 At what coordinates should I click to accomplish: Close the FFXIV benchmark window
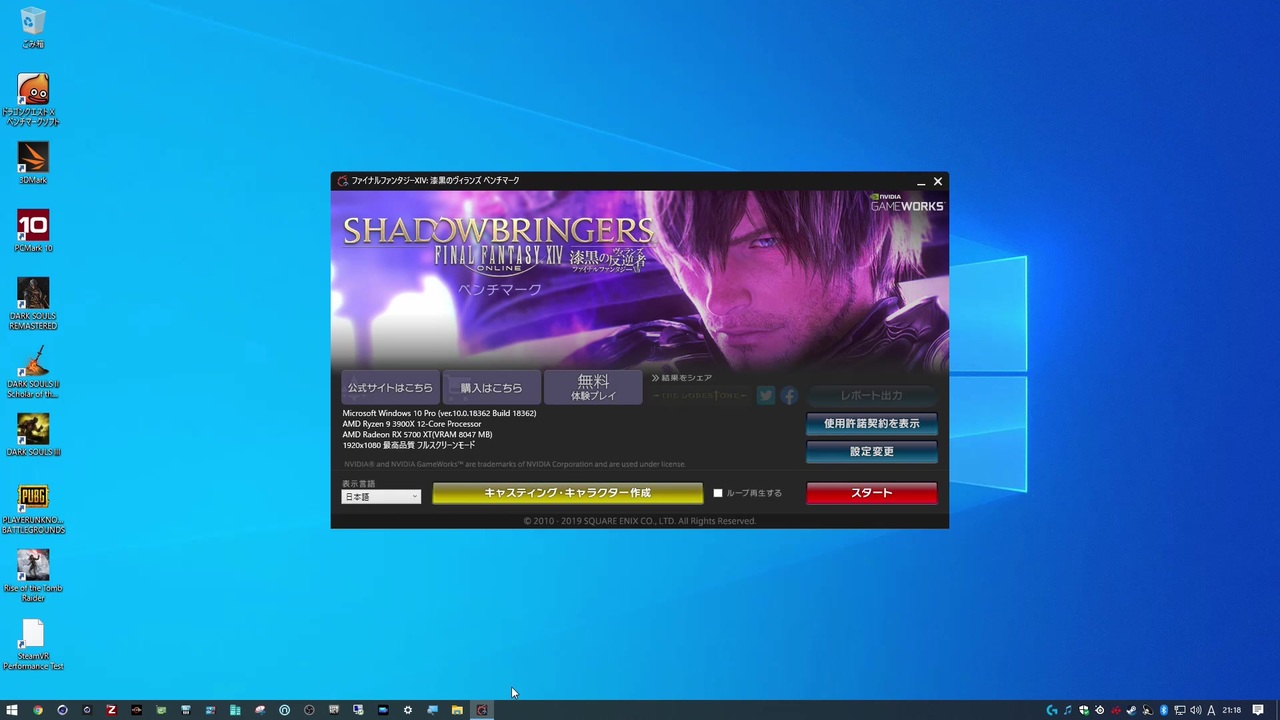938,182
